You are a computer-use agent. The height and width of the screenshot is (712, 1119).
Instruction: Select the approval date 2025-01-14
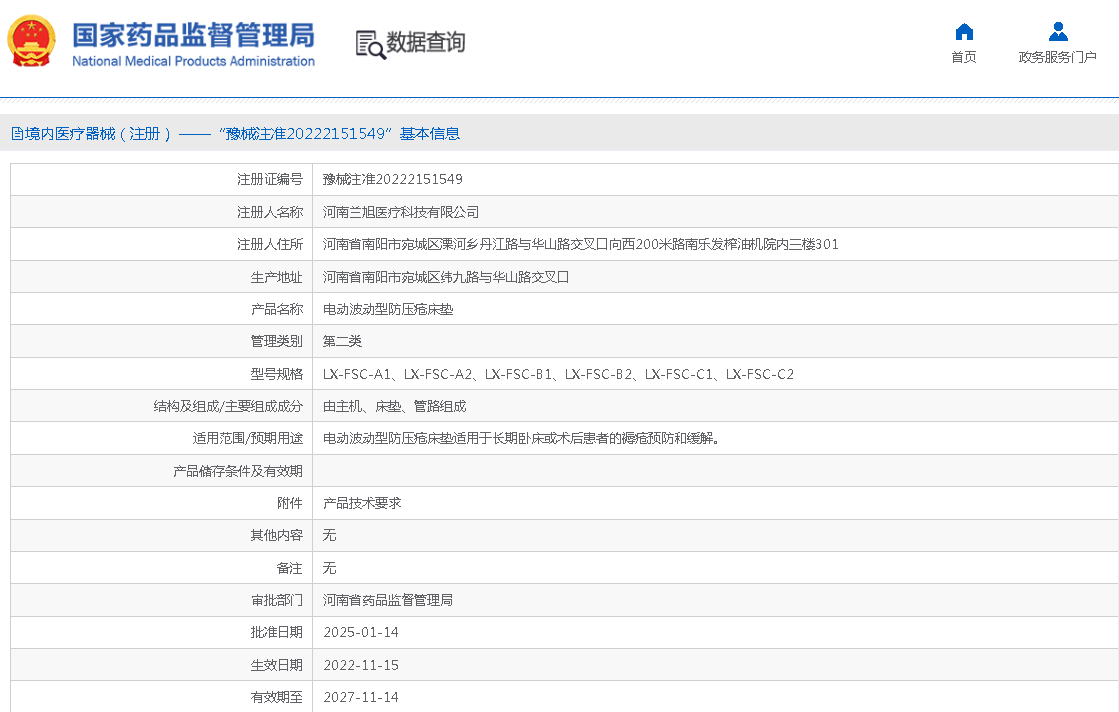point(360,633)
